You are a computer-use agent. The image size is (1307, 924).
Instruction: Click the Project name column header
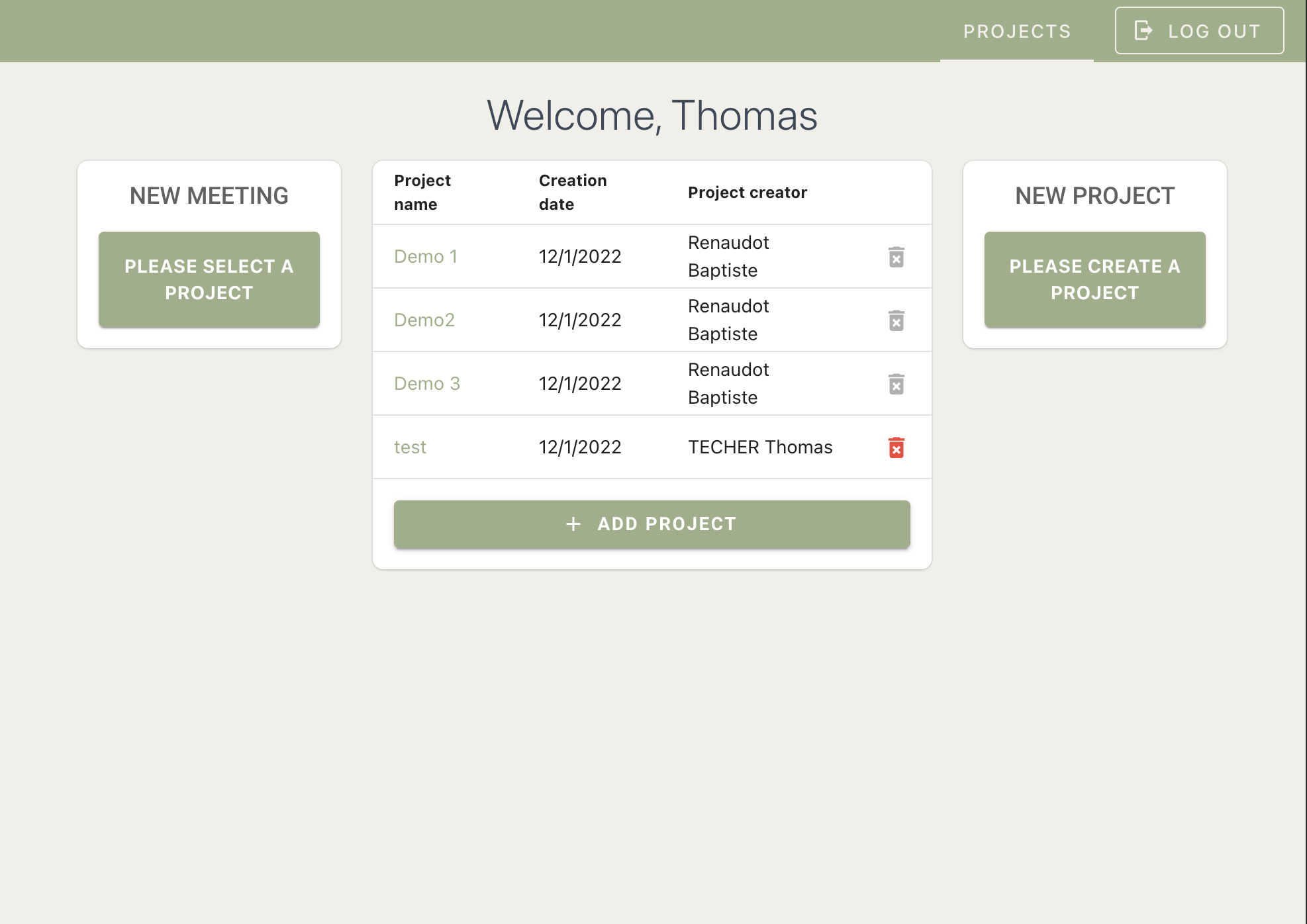pos(422,193)
